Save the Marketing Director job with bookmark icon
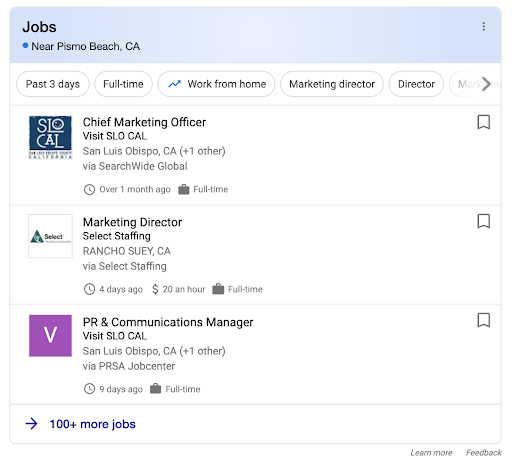Image resolution: width=512 pixels, height=465 pixels. point(483,221)
